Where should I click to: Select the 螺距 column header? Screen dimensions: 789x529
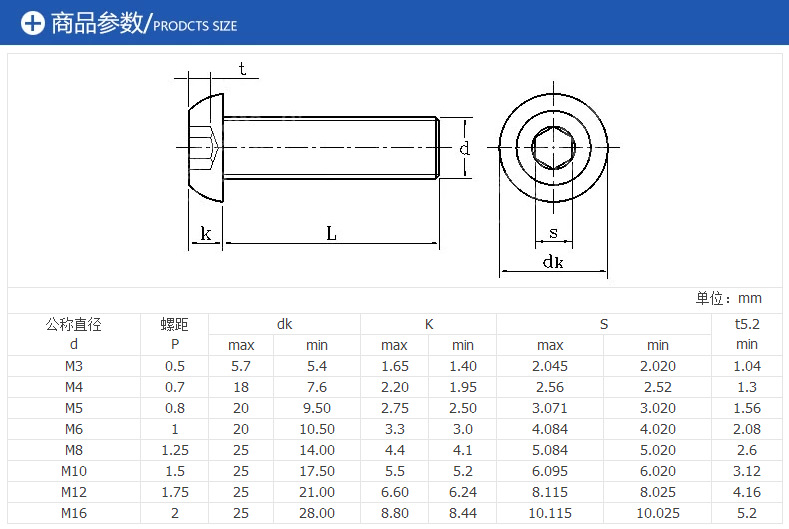coord(174,324)
